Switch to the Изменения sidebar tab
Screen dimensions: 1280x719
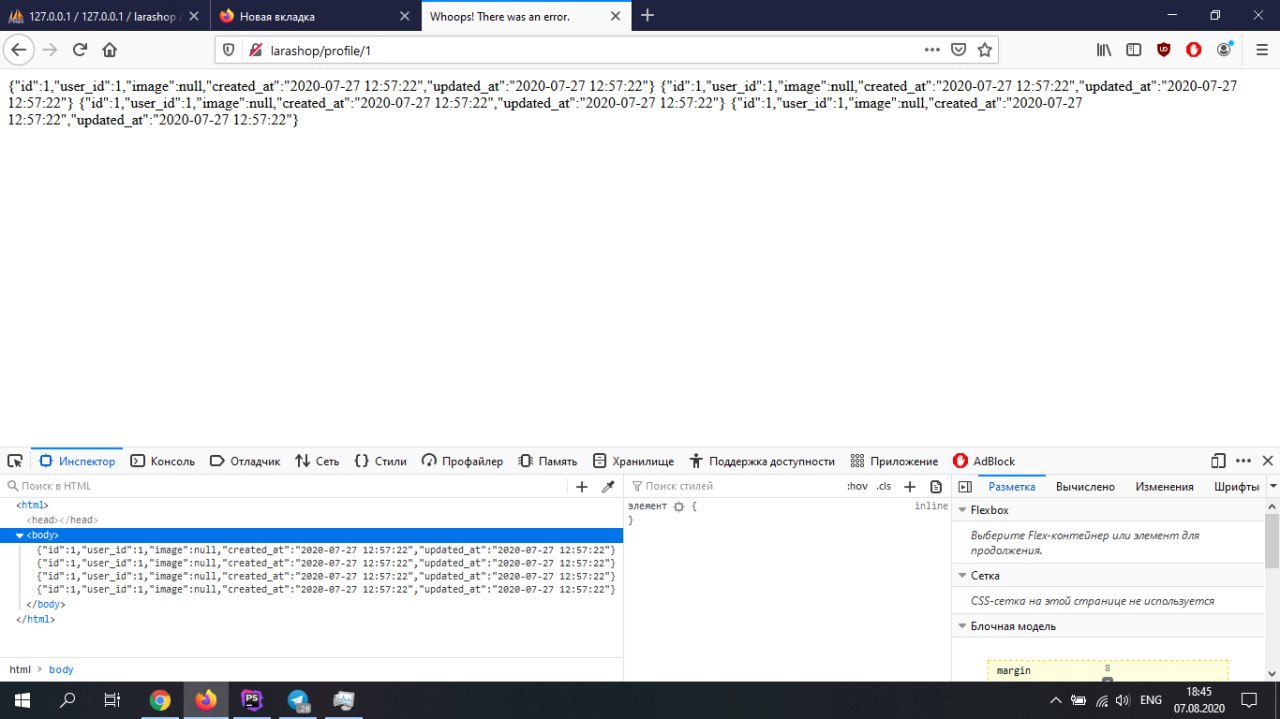1164,487
